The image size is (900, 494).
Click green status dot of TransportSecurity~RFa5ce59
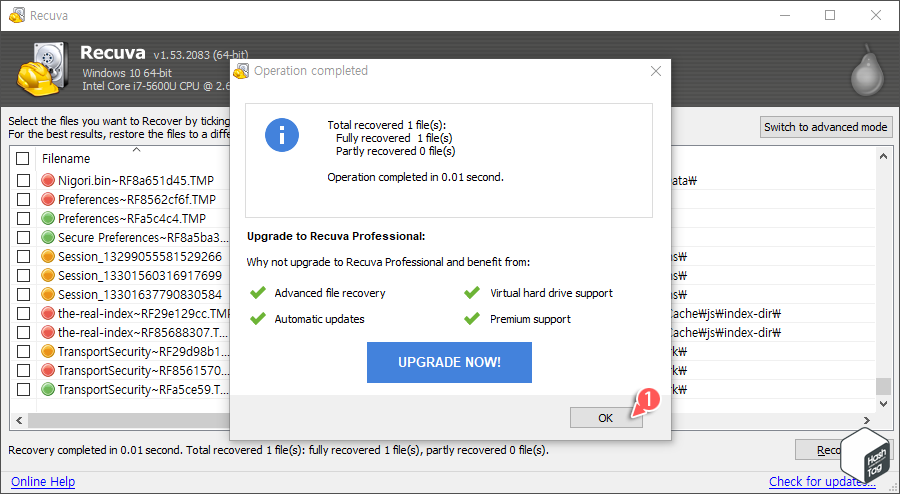pos(48,390)
